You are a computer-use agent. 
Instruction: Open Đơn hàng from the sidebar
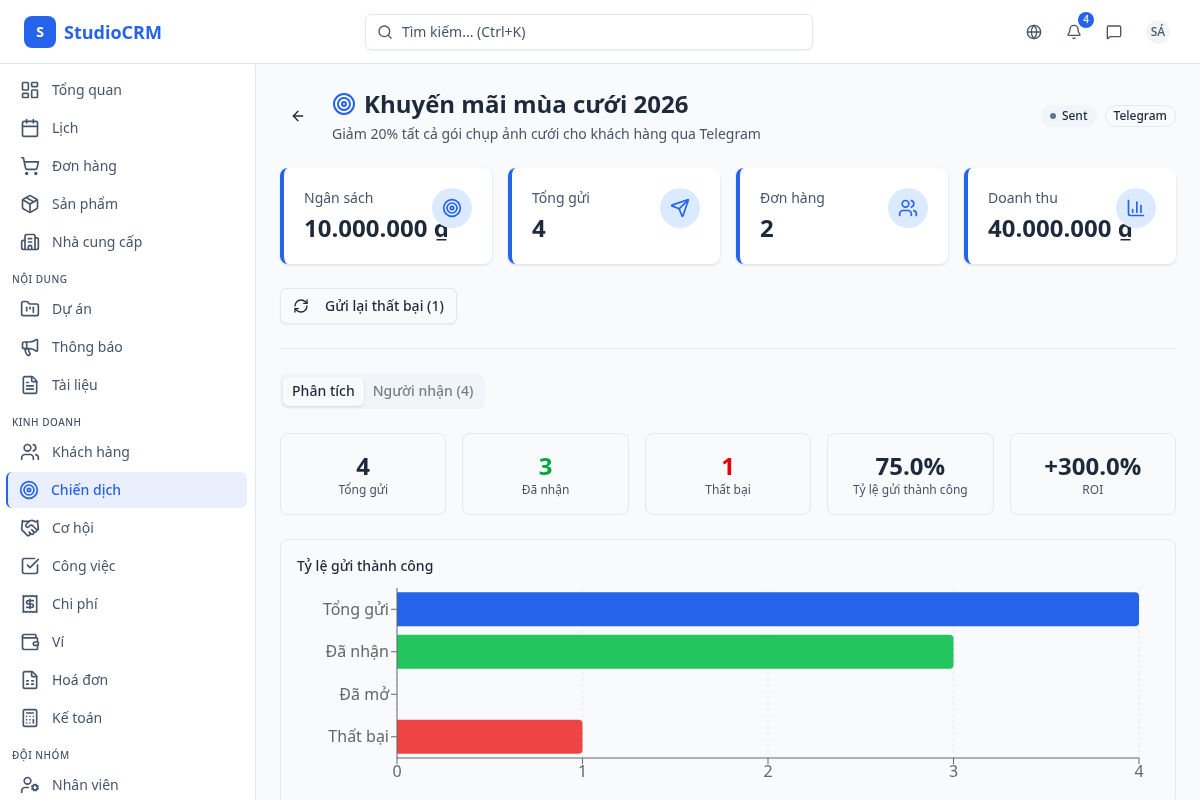click(82, 165)
